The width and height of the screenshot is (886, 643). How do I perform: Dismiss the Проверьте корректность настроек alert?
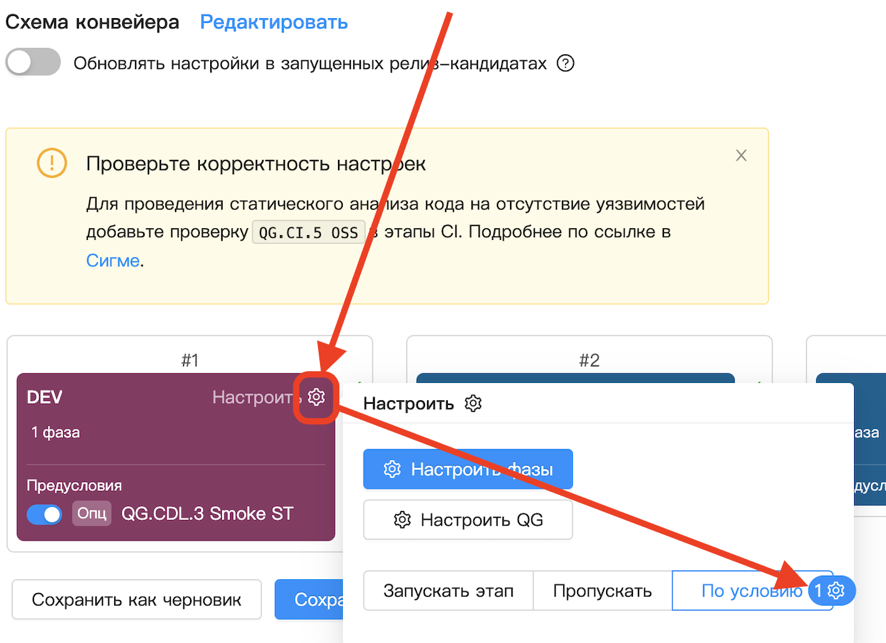(x=741, y=155)
